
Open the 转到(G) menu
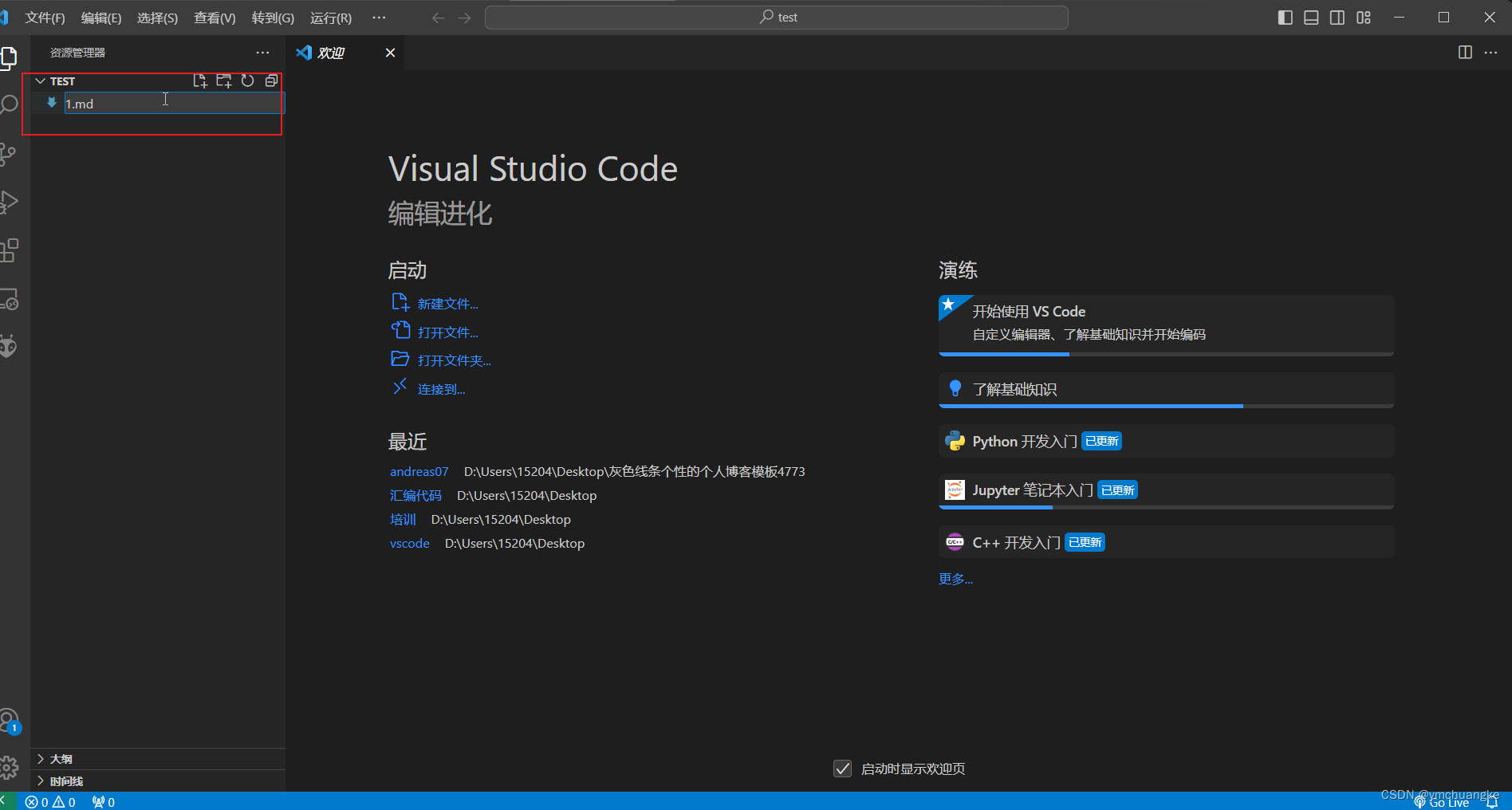pos(273,18)
